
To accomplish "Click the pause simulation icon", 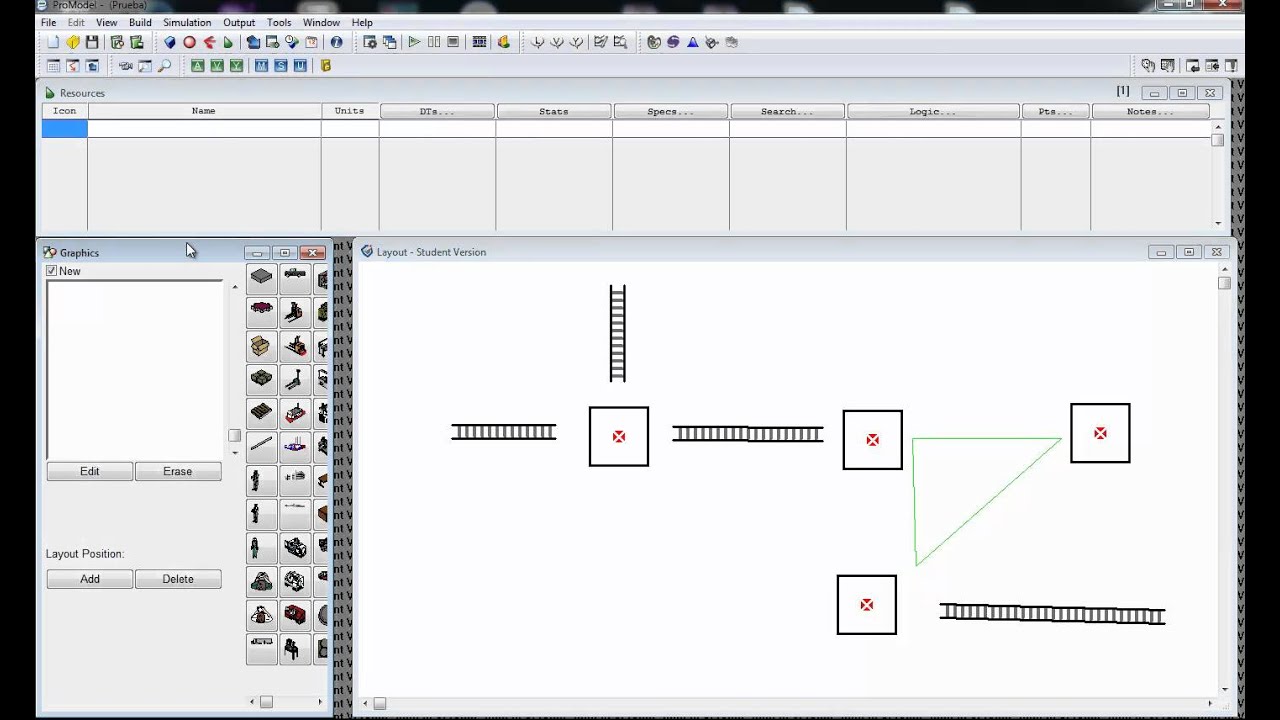I will (434, 42).
